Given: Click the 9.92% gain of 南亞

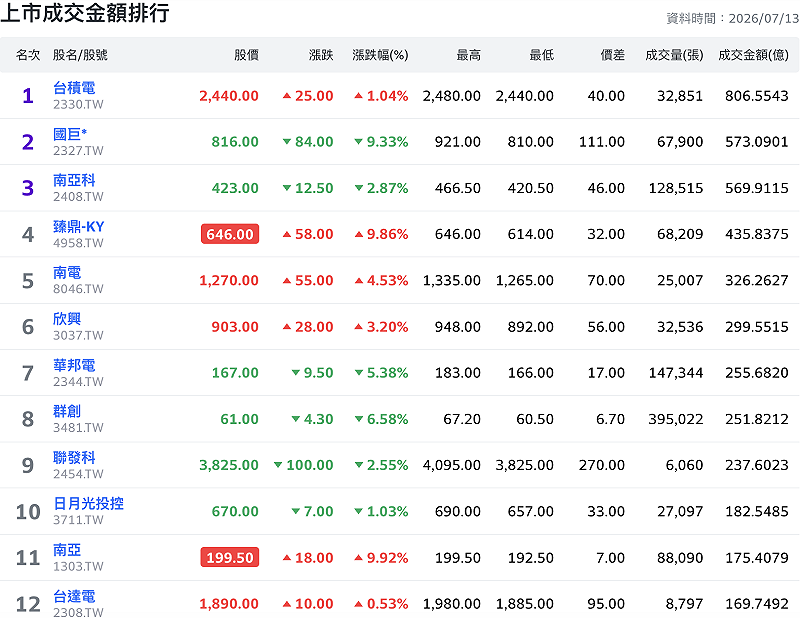Looking at the screenshot, I should point(381,558).
